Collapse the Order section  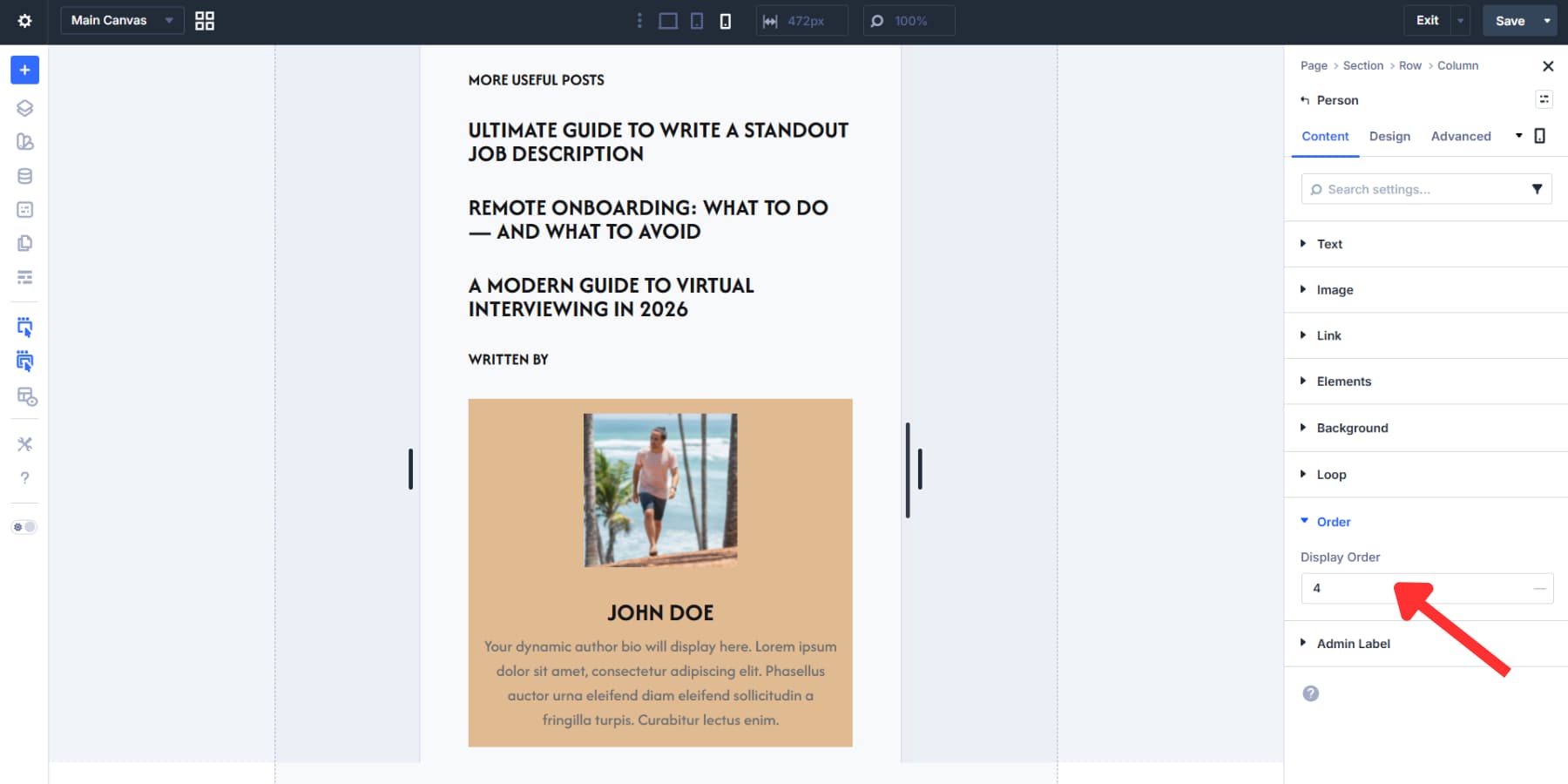(x=1332, y=521)
